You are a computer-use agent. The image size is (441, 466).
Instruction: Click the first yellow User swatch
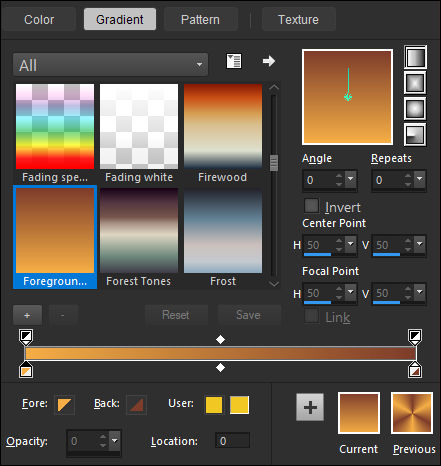click(x=214, y=405)
